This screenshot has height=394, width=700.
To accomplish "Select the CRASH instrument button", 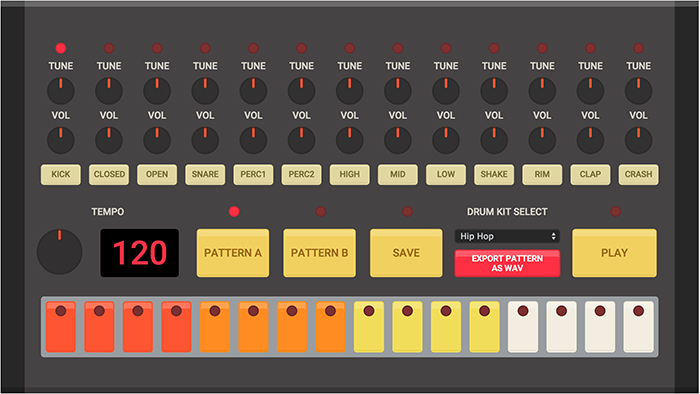I will 638,174.
